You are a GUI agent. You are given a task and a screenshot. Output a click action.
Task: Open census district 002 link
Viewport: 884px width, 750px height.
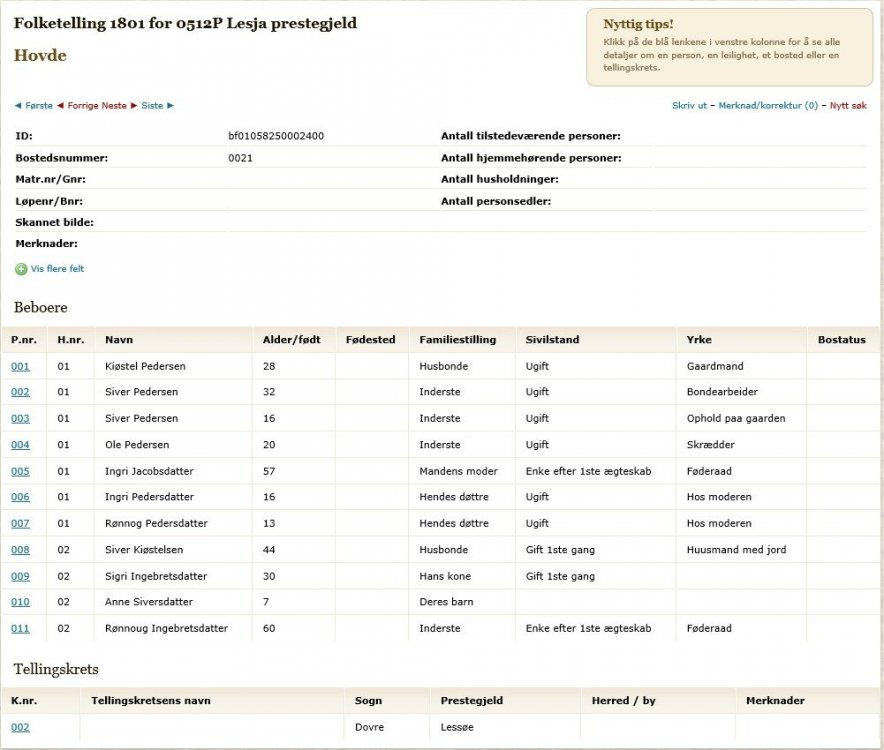20,727
